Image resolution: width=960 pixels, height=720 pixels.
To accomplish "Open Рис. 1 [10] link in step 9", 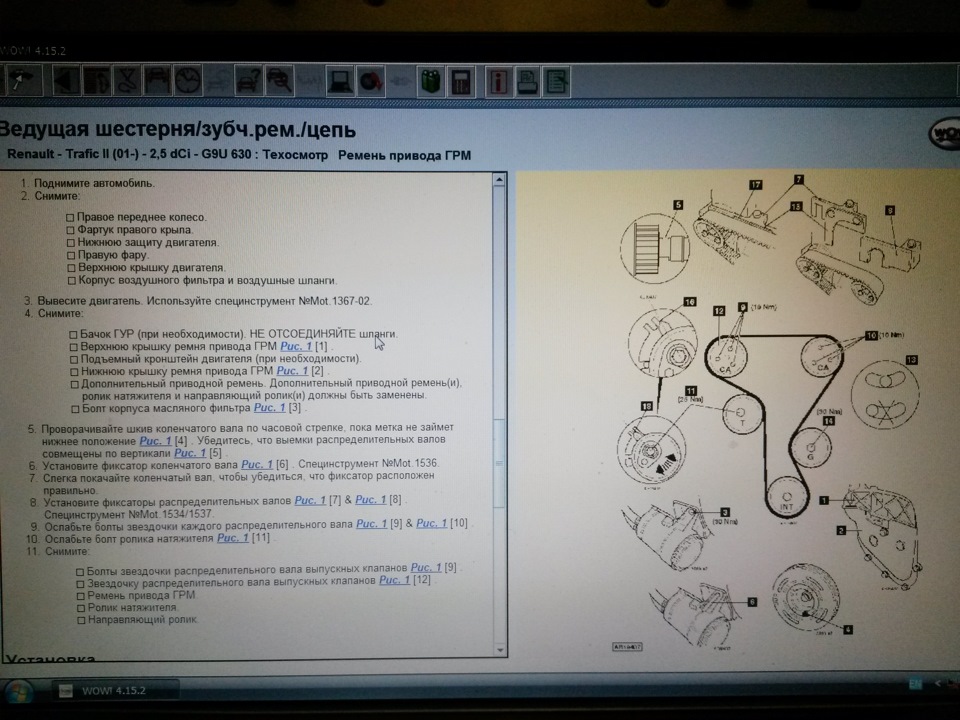I will pos(432,523).
